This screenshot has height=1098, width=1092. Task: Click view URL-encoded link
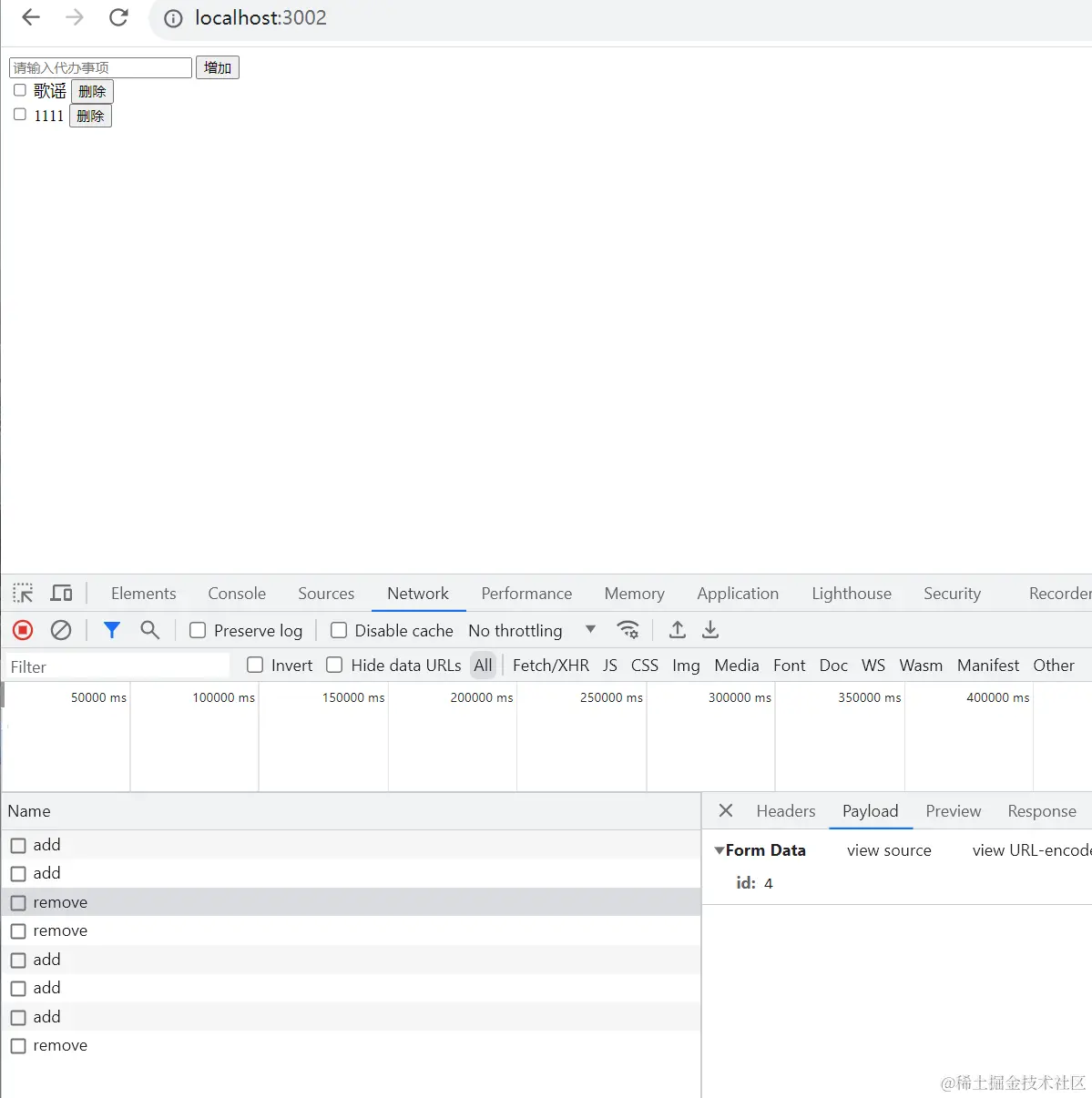1032,850
